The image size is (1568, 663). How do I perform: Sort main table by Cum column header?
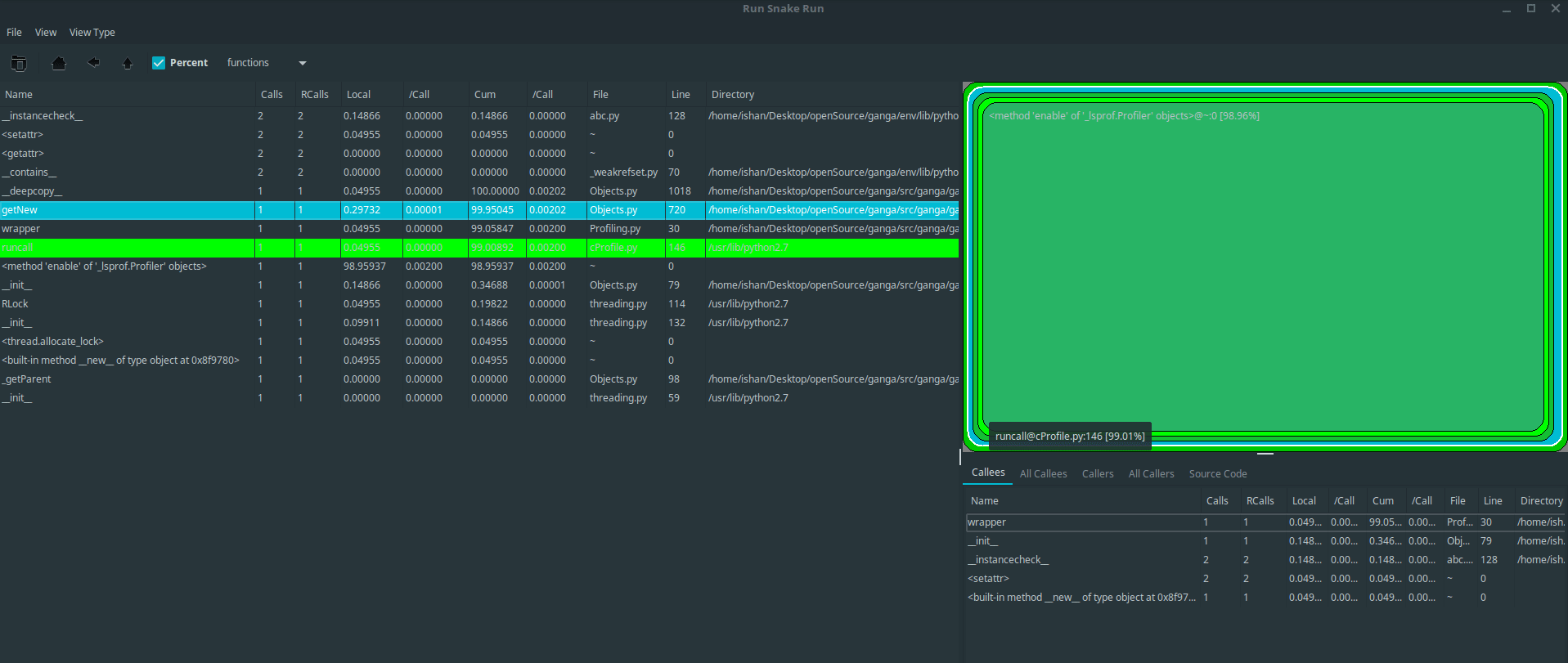497,95
